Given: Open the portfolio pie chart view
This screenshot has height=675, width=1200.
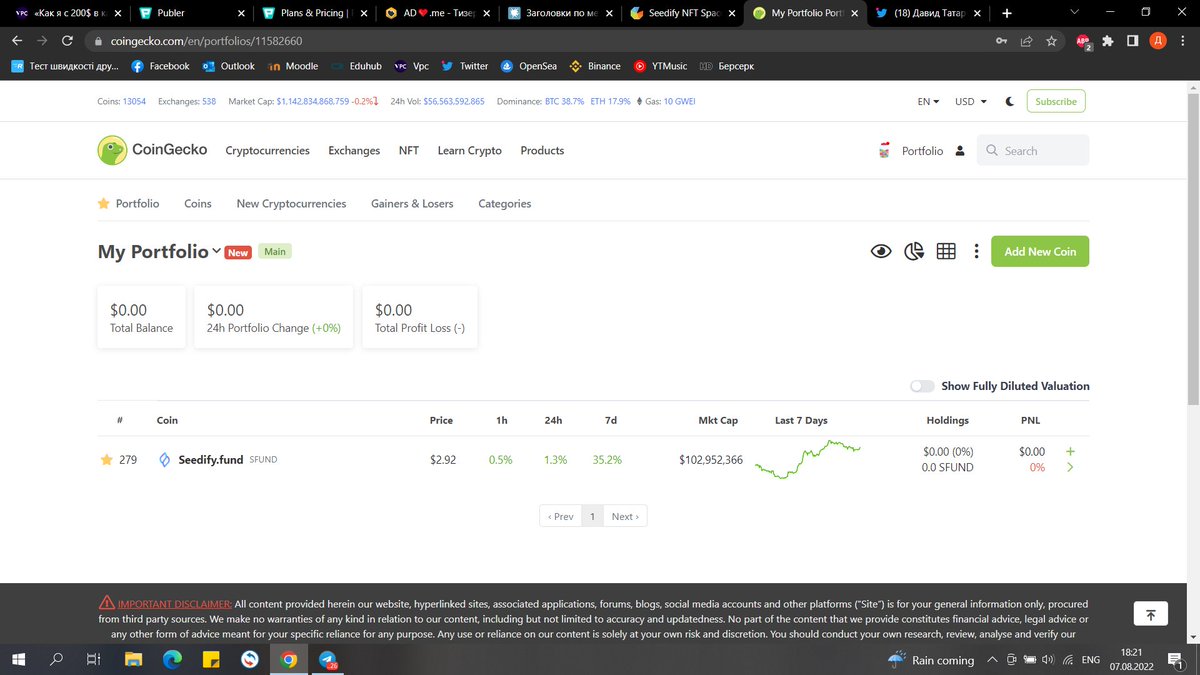Looking at the screenshot, I should click(913, 251).
